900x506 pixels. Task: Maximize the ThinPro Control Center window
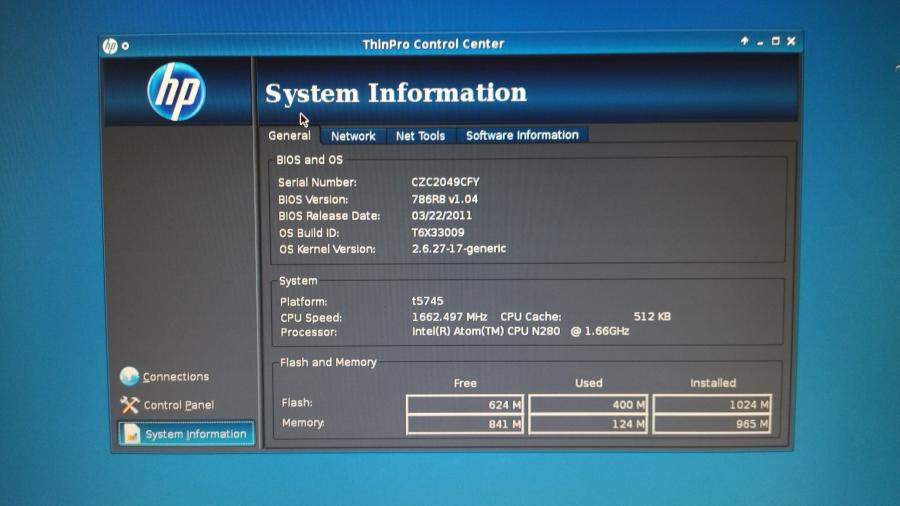tap(775, 41)
